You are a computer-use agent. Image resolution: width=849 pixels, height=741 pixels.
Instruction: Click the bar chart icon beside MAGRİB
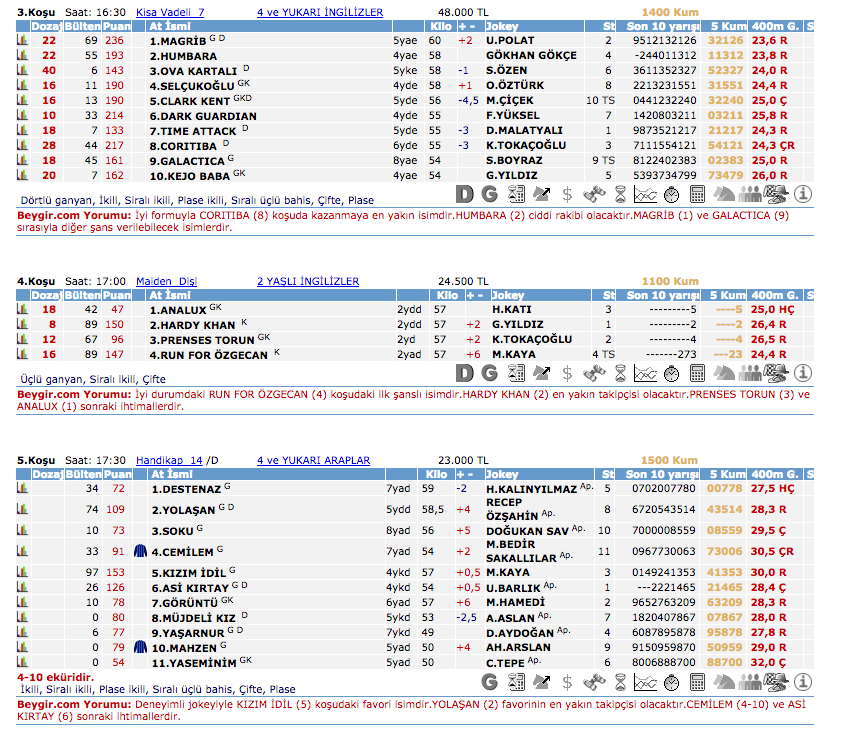23,41
